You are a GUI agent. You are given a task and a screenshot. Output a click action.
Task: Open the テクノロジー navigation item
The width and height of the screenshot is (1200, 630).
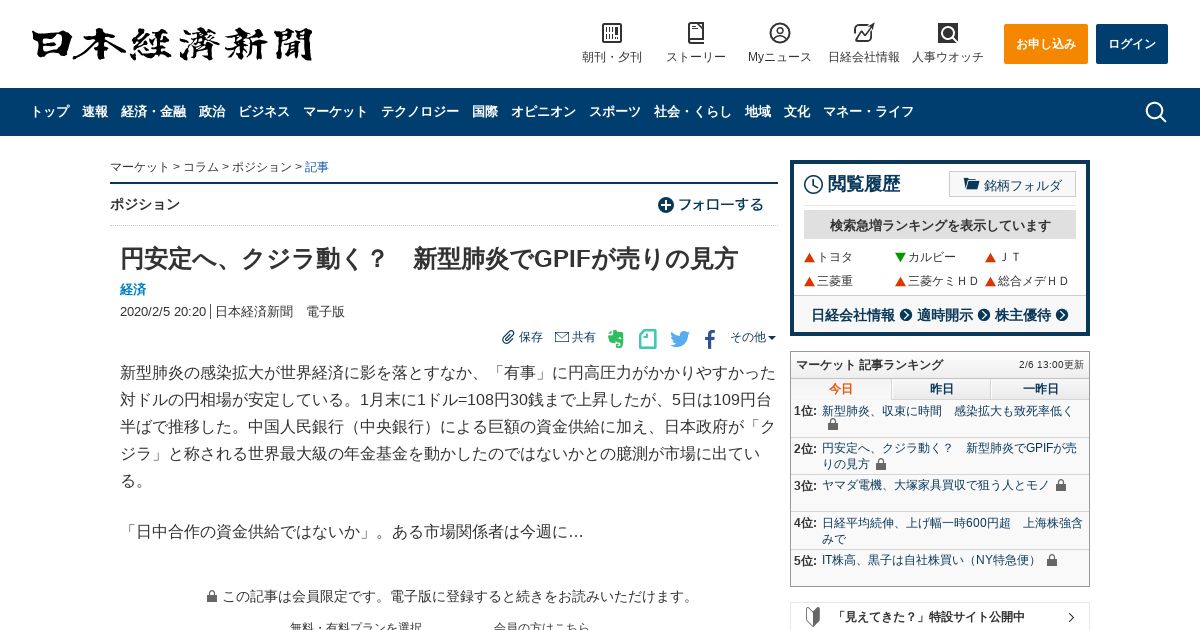click(420, 112)
